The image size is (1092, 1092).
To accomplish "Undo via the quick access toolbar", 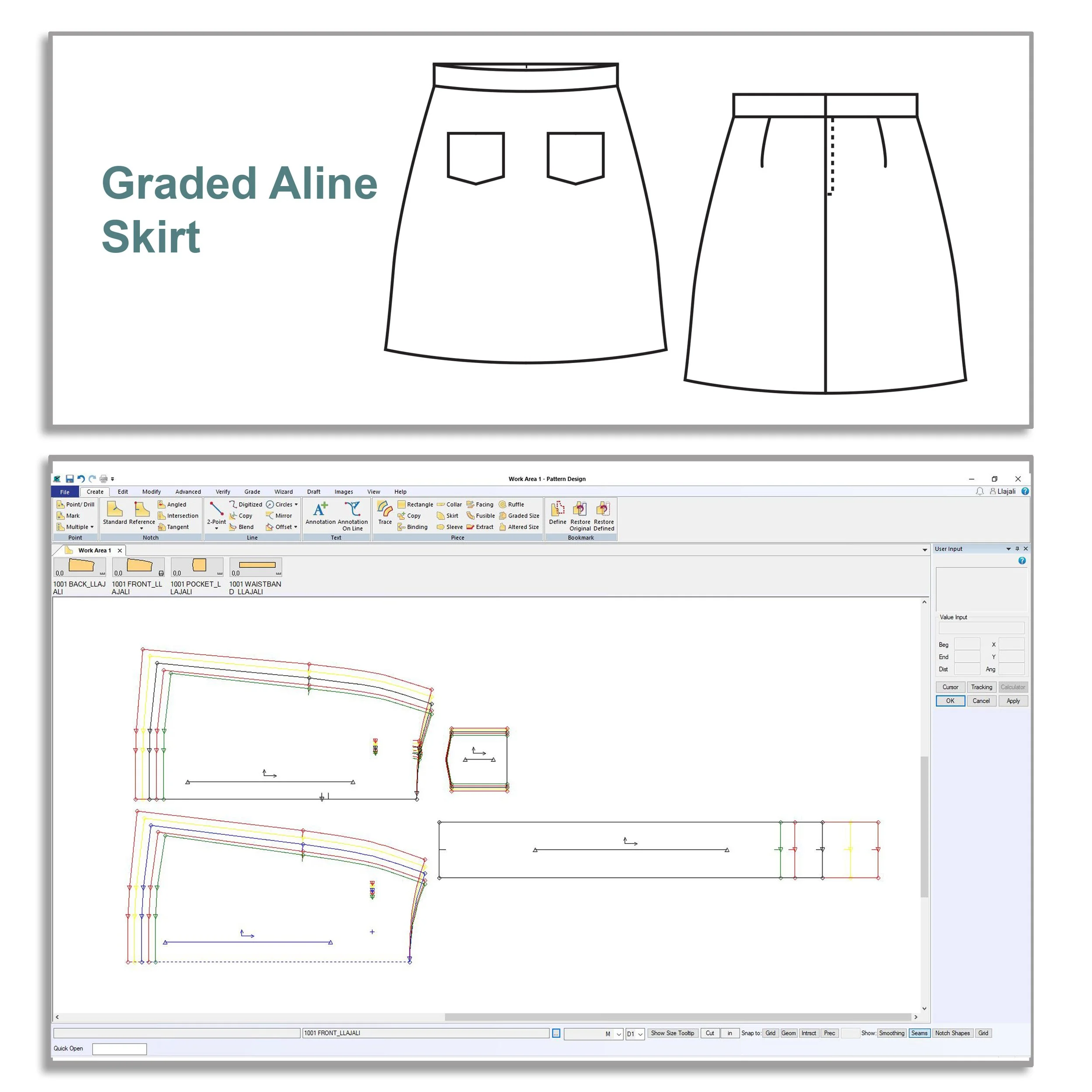I will click(81, 479).
